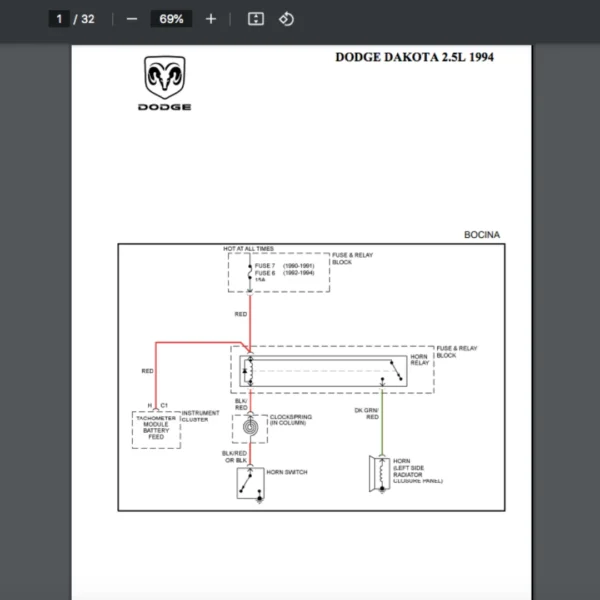This screenshot has width=600, height=600.
Task: Click the TACHOMETER MODULE BATTERY FEED box
Action: (156, 430)
